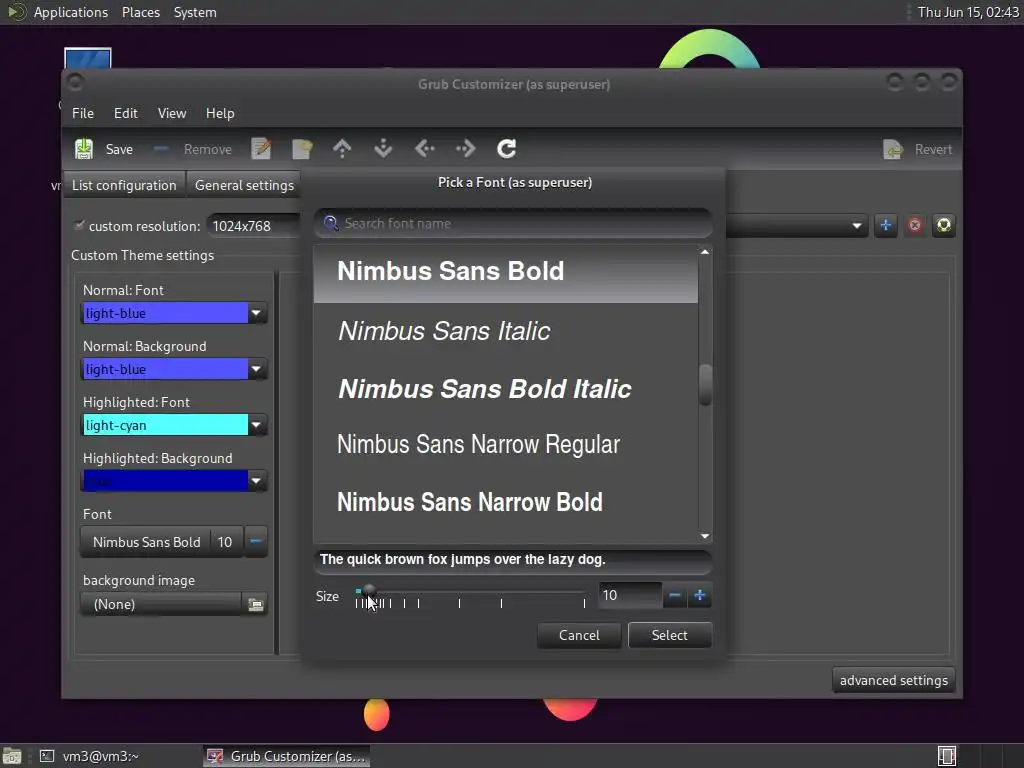The height and width of the screenshot is (768, 1024).
Task: Click the font Size slider handle
Action: point(369,590)
